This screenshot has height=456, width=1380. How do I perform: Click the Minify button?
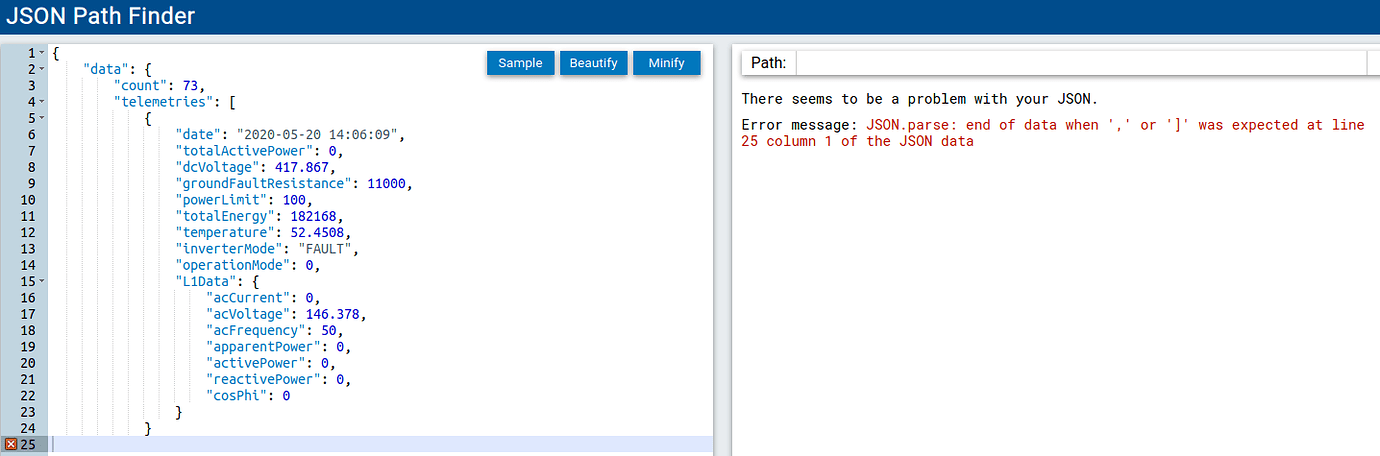click(x=667, y=63)
